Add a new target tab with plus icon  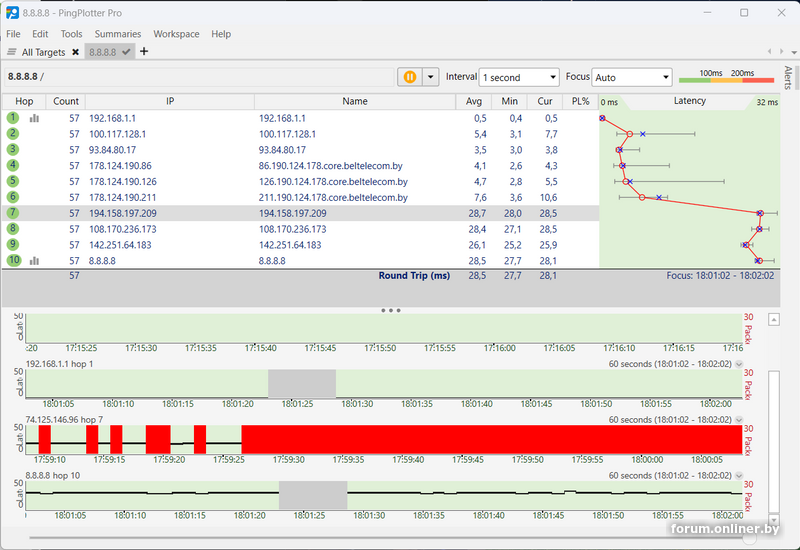click(x=144, y=52)
